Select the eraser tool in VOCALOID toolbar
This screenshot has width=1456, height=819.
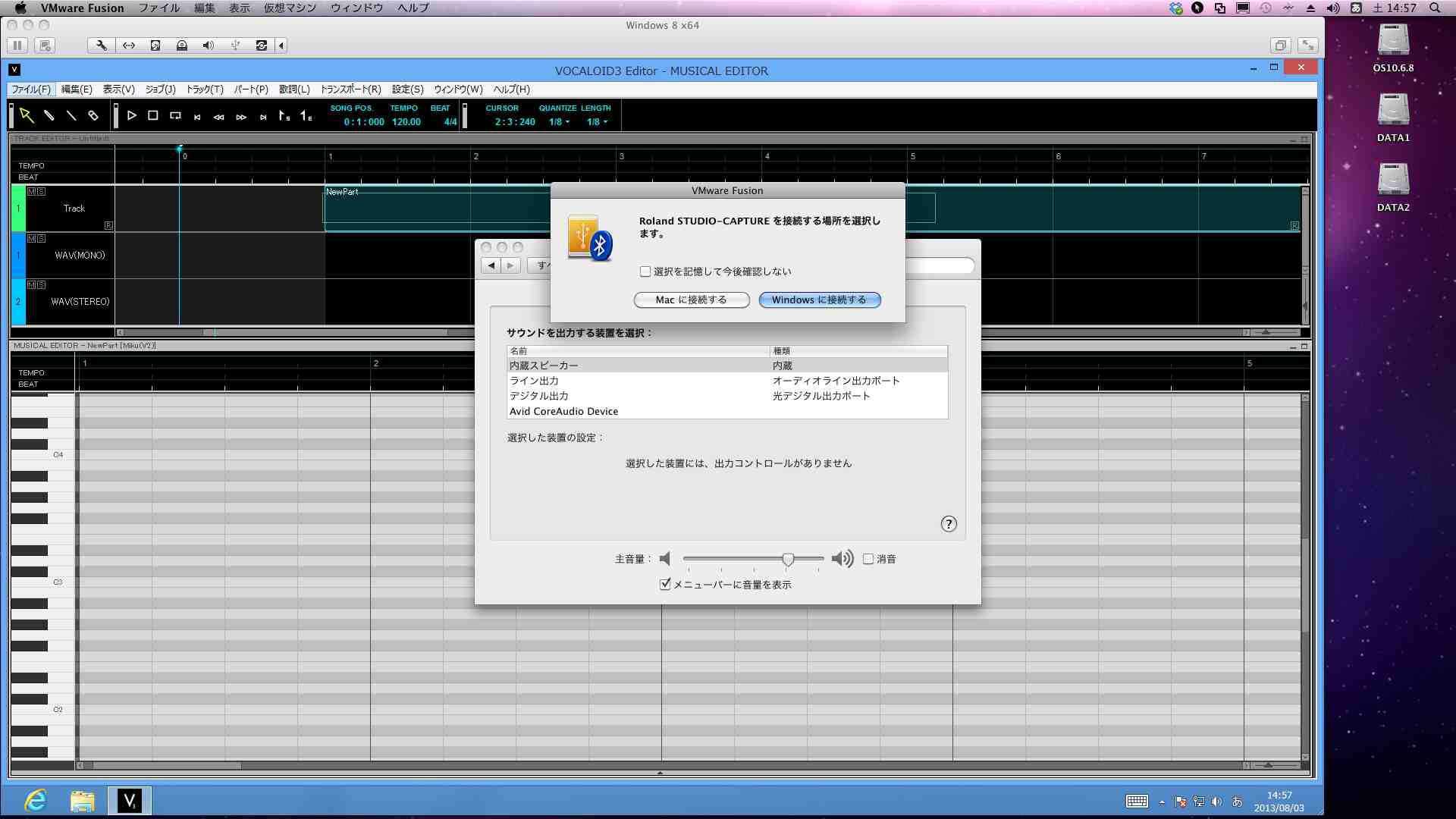pos(93,115)
